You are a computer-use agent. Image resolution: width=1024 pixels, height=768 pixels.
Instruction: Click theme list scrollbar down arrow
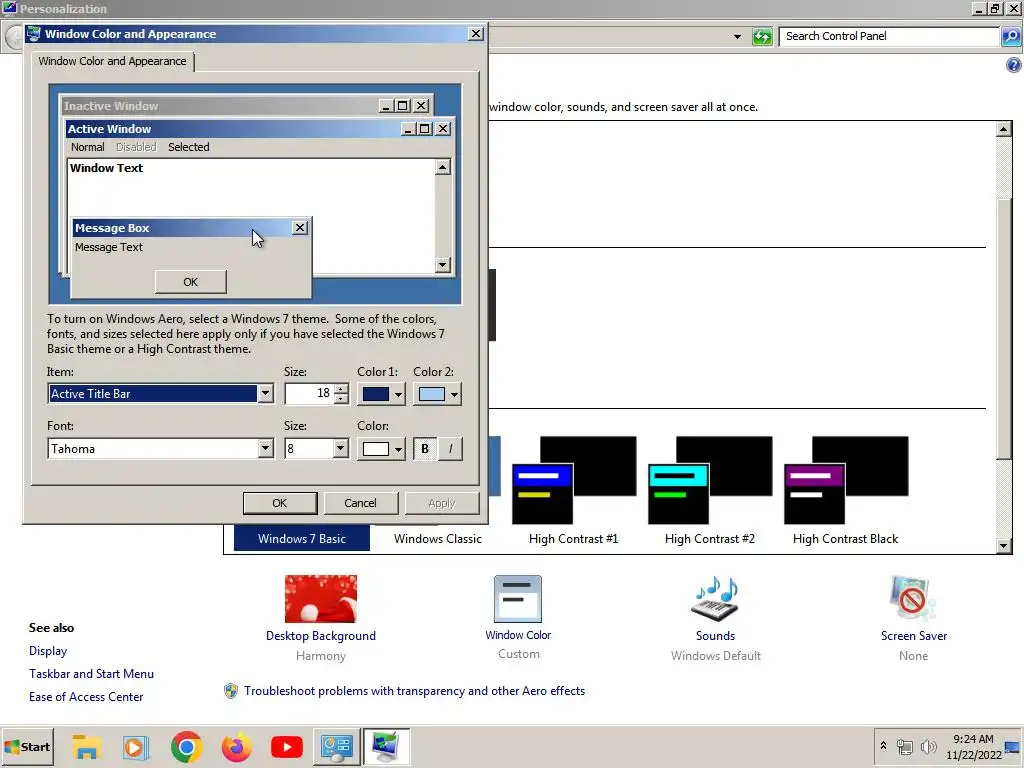coord(1004,545)
